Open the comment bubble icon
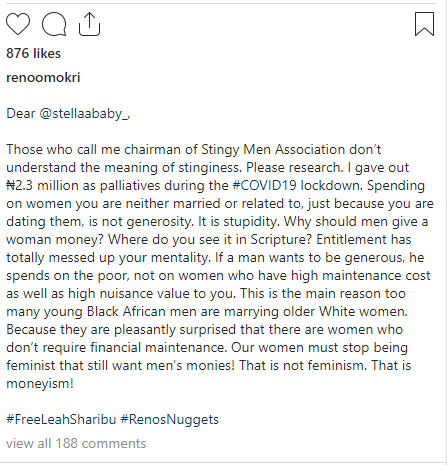 (54, 24)
